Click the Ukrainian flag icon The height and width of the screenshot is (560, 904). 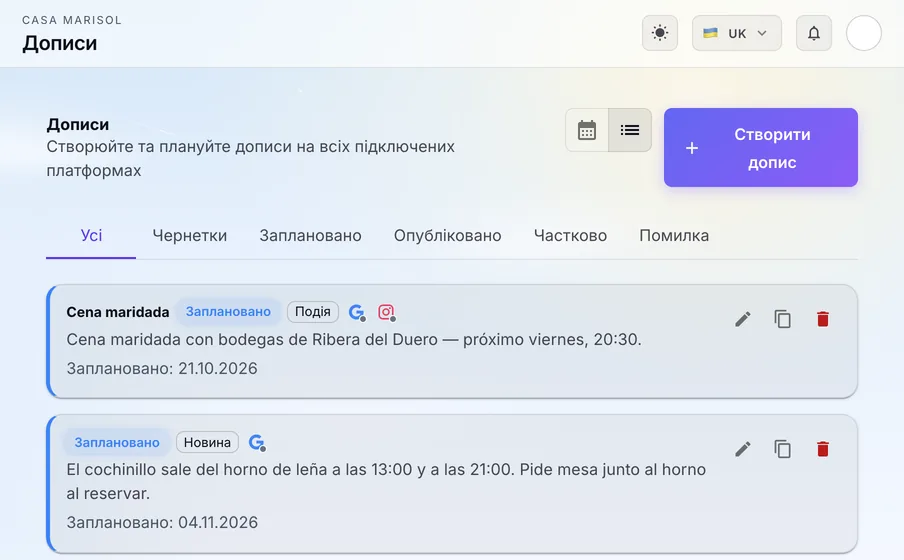(x=710, y=33)
